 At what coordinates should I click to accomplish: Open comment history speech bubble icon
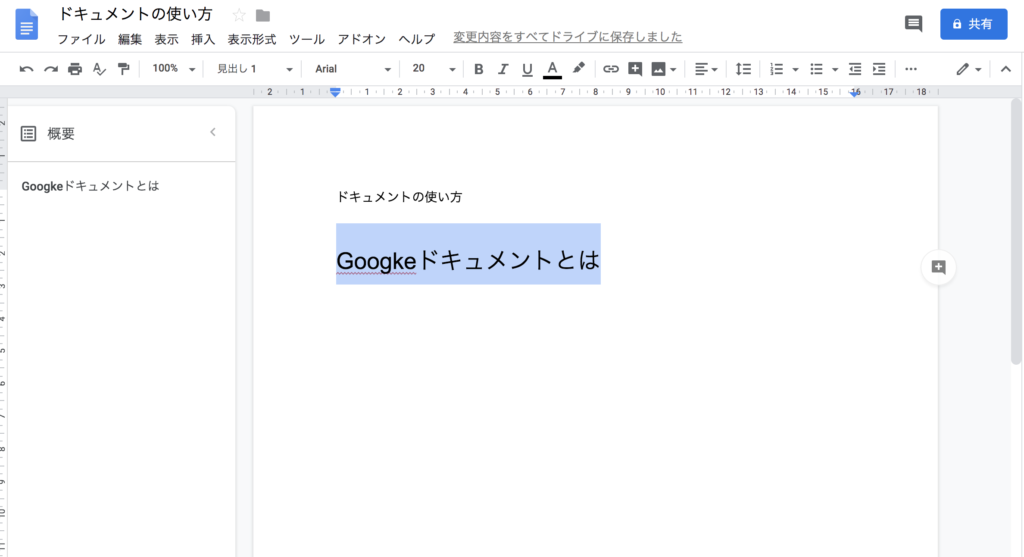tap(913, 24)
